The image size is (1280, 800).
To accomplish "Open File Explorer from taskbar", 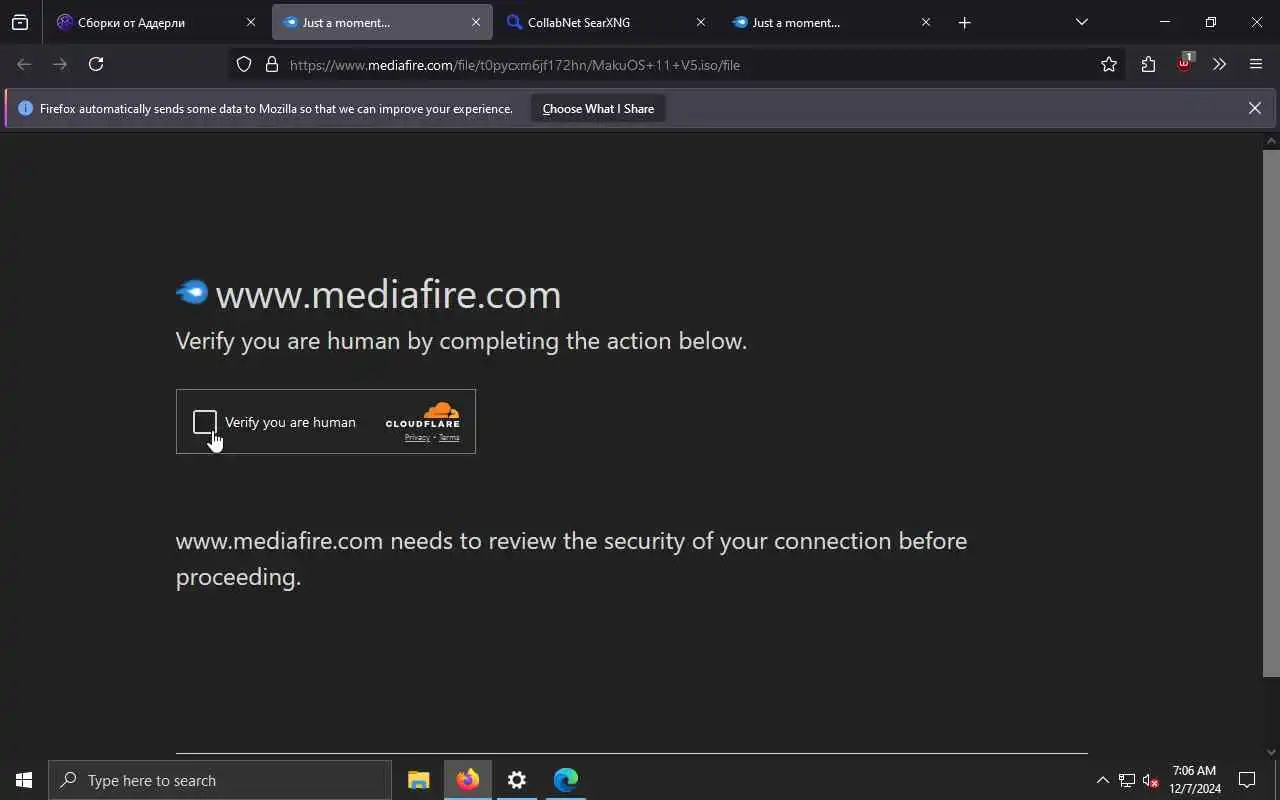I will pos(419,780).
